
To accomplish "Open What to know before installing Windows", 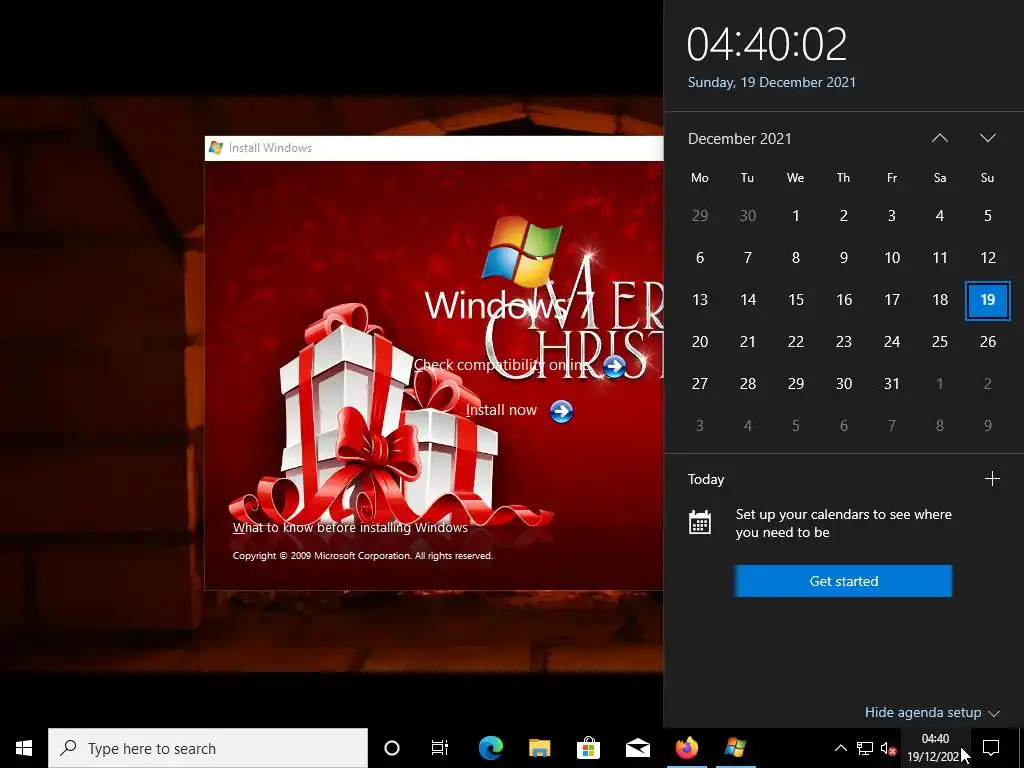I will click(x=350, y=528).
